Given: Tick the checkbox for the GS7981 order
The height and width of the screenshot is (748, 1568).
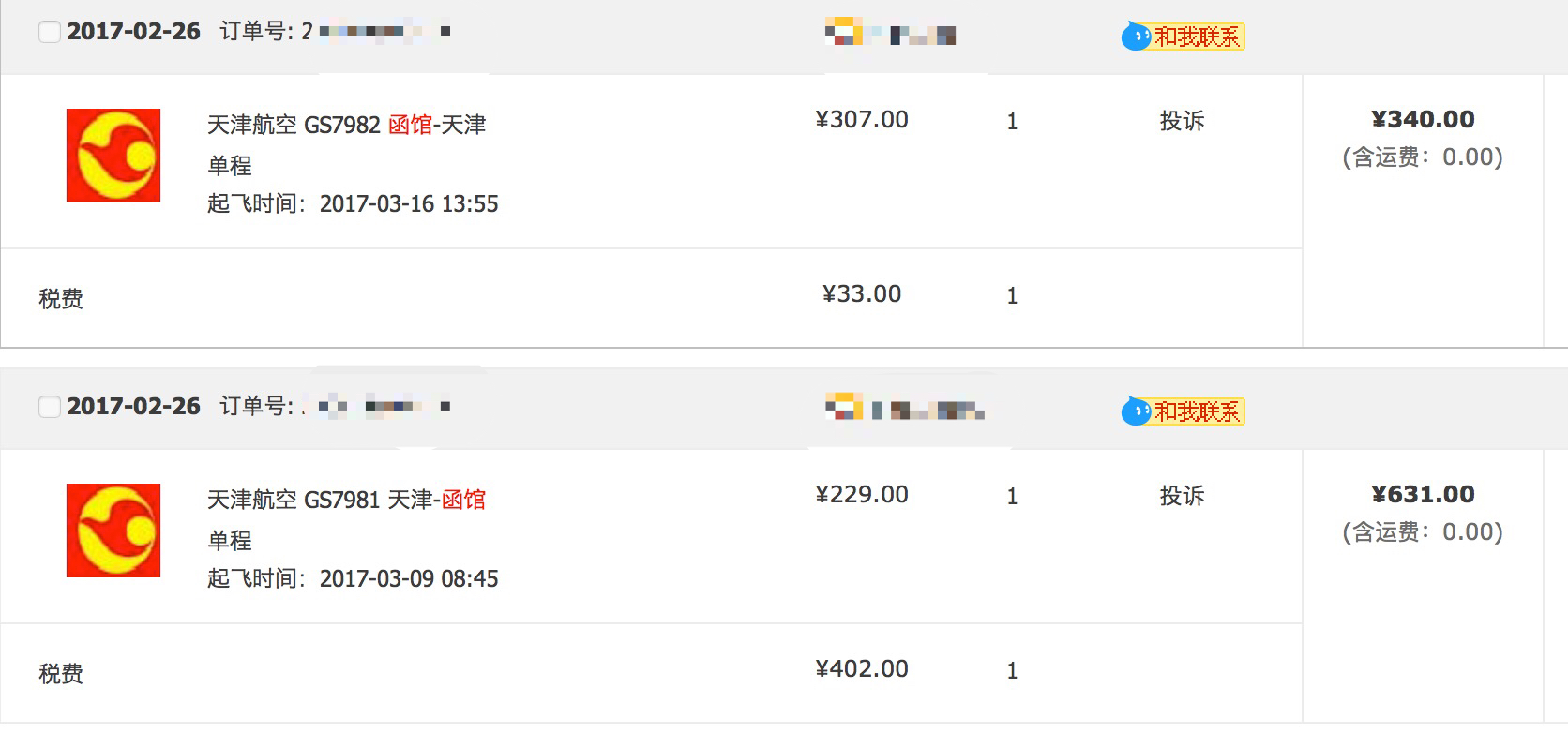Looking at the screenshot, I should tap(50, 407).
